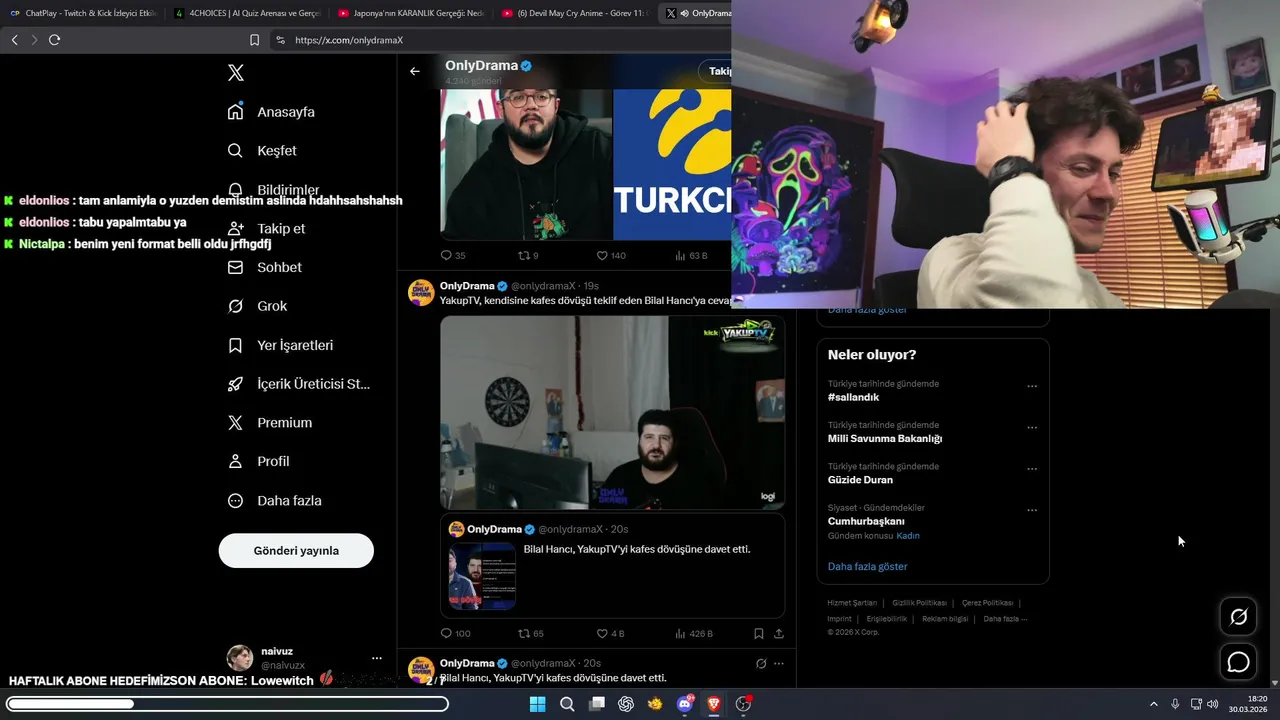This screenshot has height=720, width=1280.
Task: Switch to the Japonya'nın KARANLIK Gerçeği tab
Action: coord(411,13)
